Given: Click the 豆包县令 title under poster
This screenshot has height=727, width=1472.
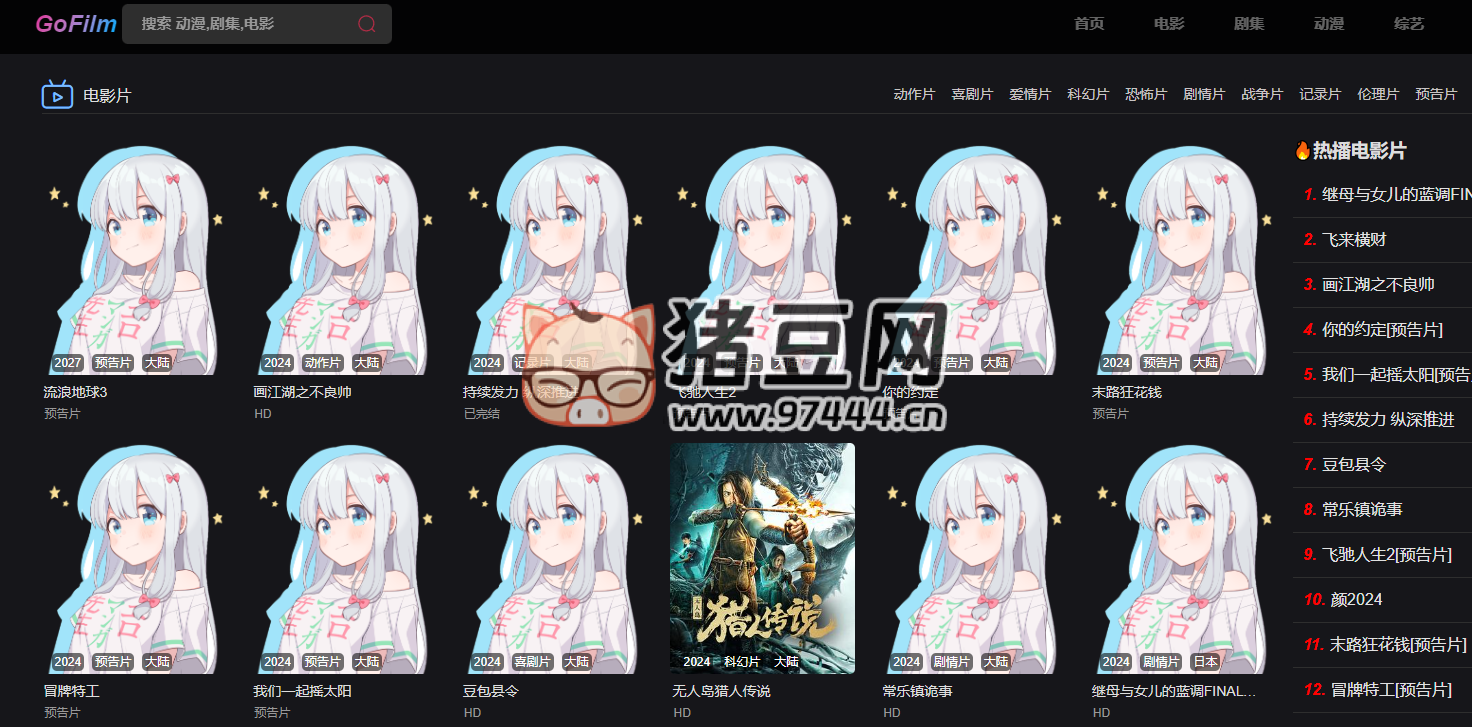Looking at the screenshot, I should tap(492, 691).
